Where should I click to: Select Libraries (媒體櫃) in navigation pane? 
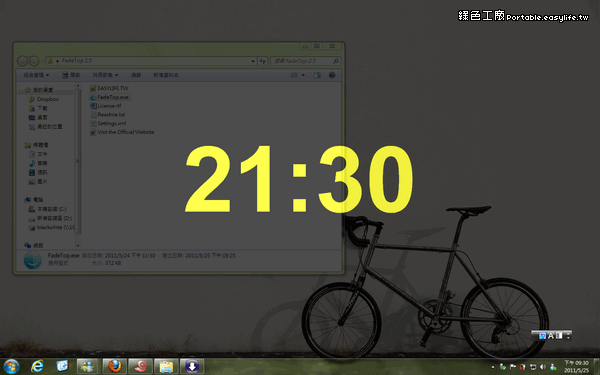pos(36,145)
